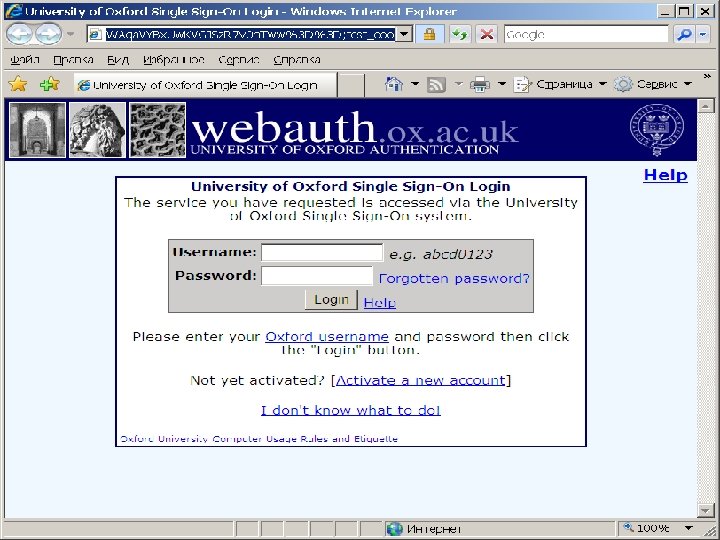
Task: Click the browser Back arrow button
Action: [x=19, y=34]
